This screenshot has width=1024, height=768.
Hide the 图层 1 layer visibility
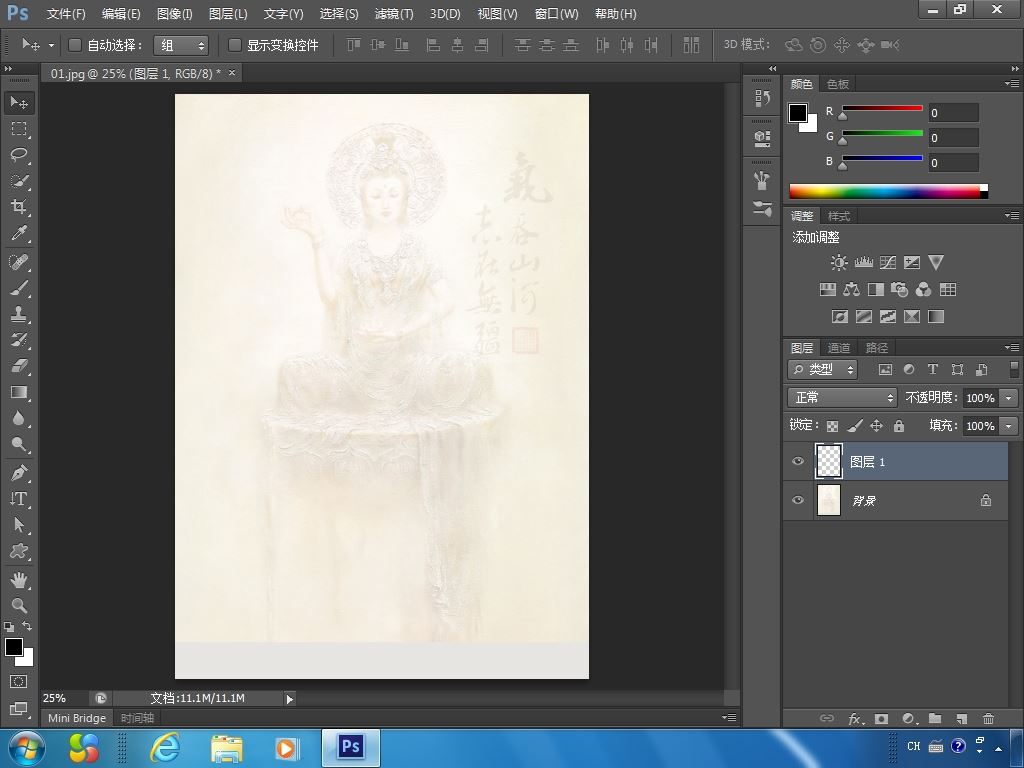(797, 461)
